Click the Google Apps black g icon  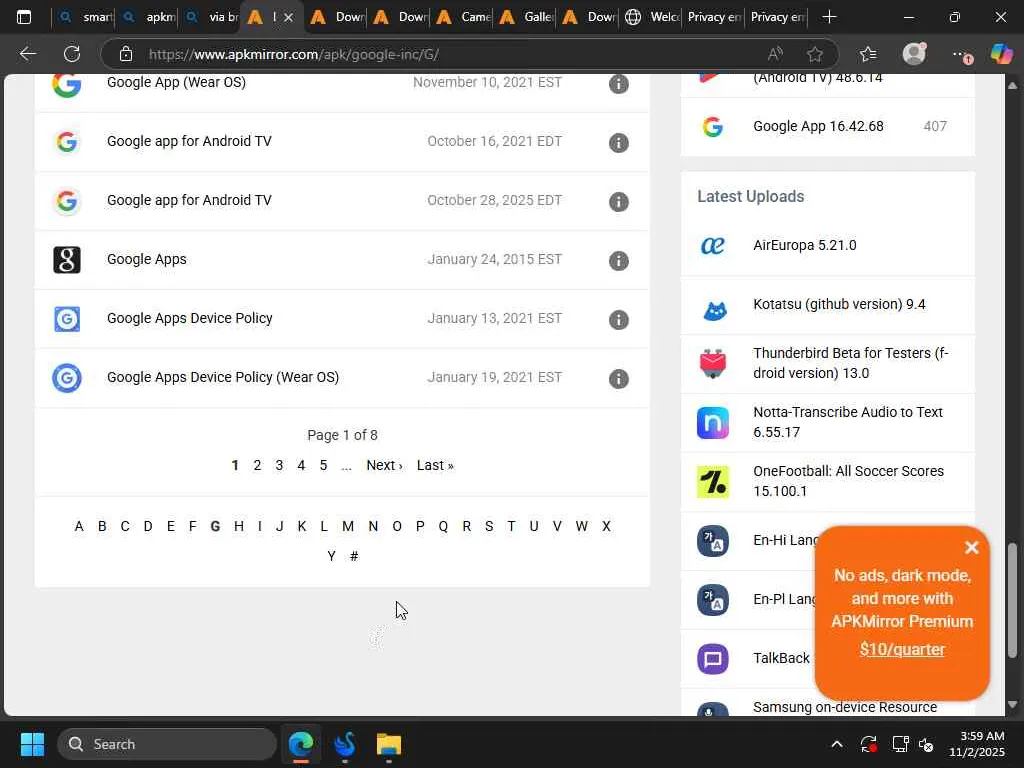(67, 260)
